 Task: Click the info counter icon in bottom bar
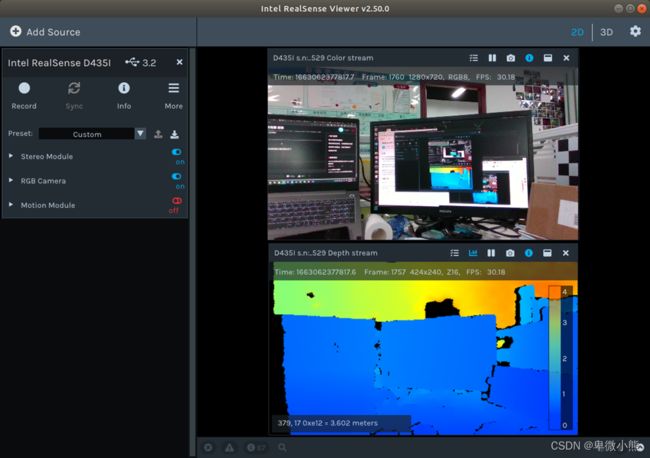256,448
